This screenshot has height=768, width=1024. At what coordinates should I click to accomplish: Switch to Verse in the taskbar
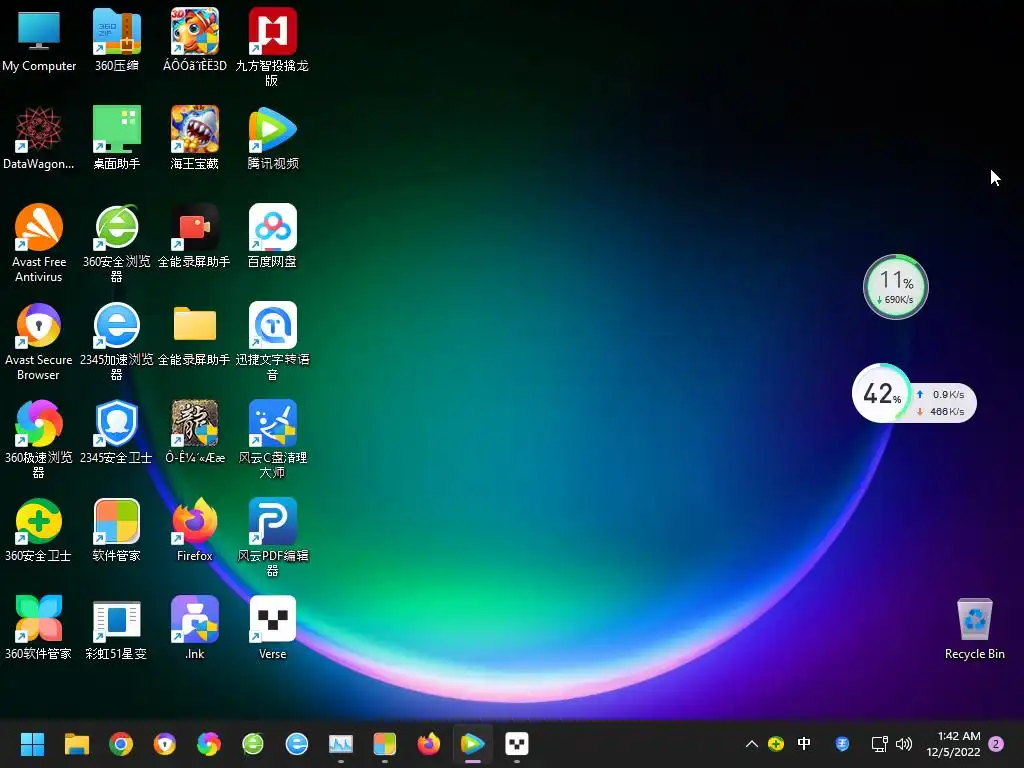(517, 744)
